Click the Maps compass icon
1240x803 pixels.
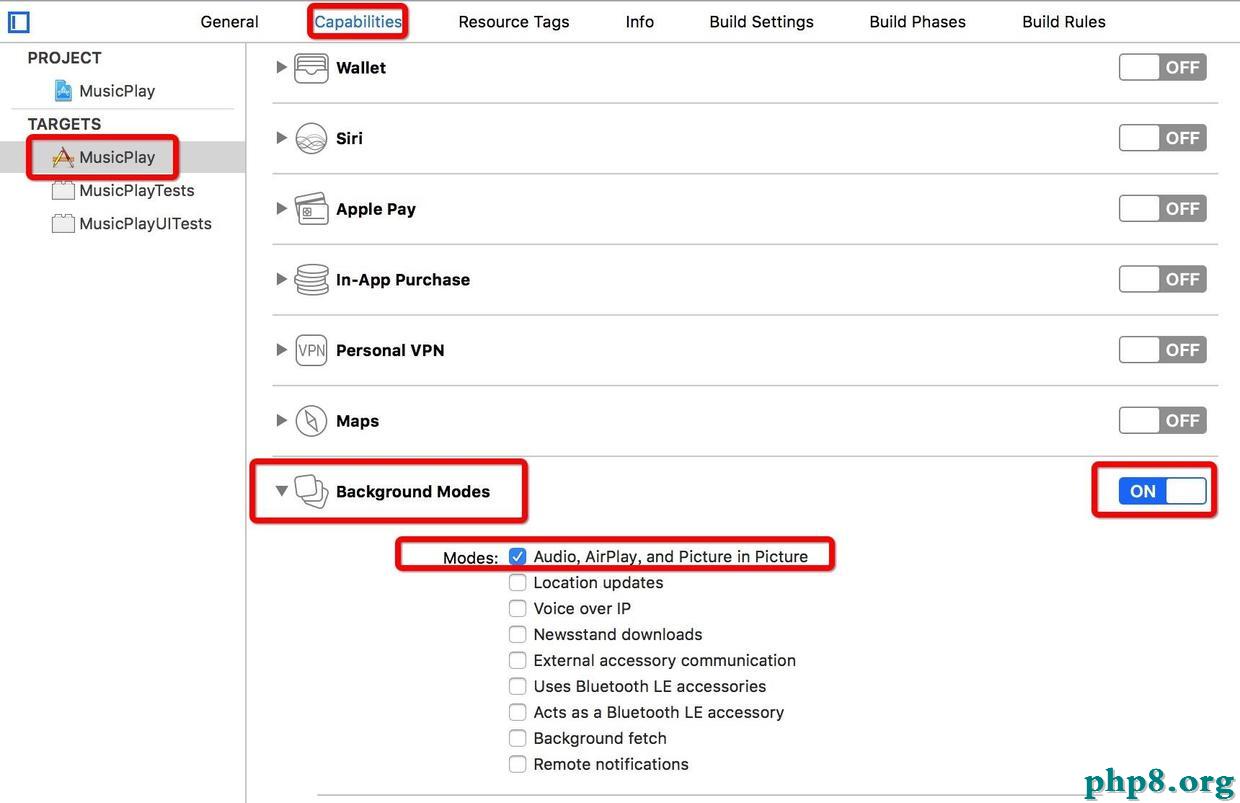[x=311, y=421]
